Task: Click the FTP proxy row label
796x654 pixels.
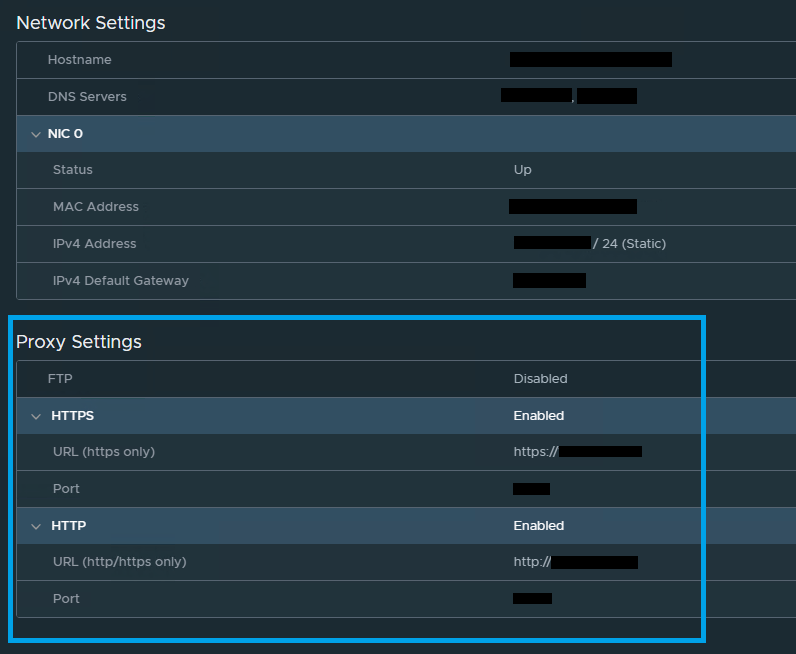Action: coord(60,379)
